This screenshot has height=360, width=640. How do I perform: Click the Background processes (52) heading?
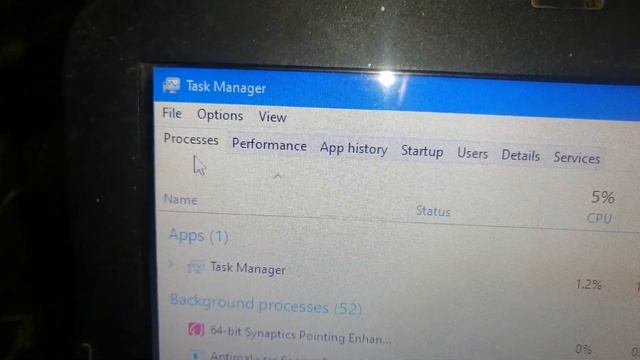click(266, 304)
